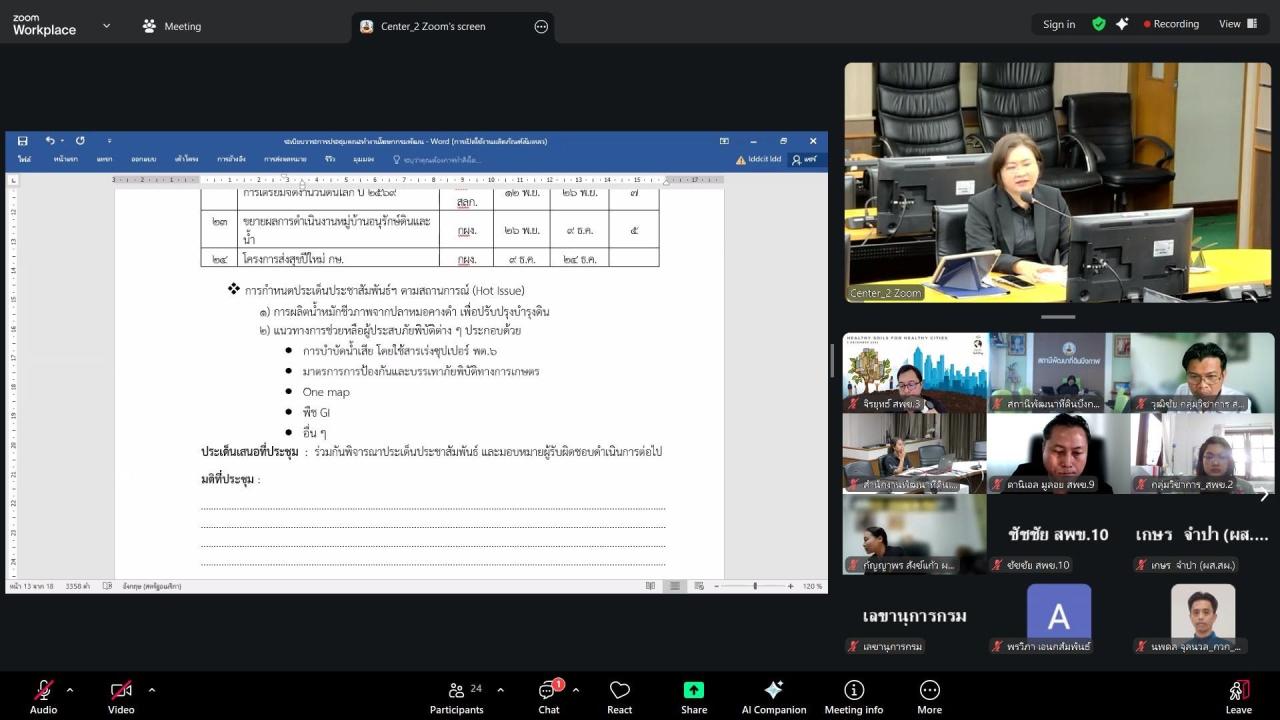Open AI Companion
Image resolution: width=1280 pixels, height=720 pixels.
click(773, 697)
